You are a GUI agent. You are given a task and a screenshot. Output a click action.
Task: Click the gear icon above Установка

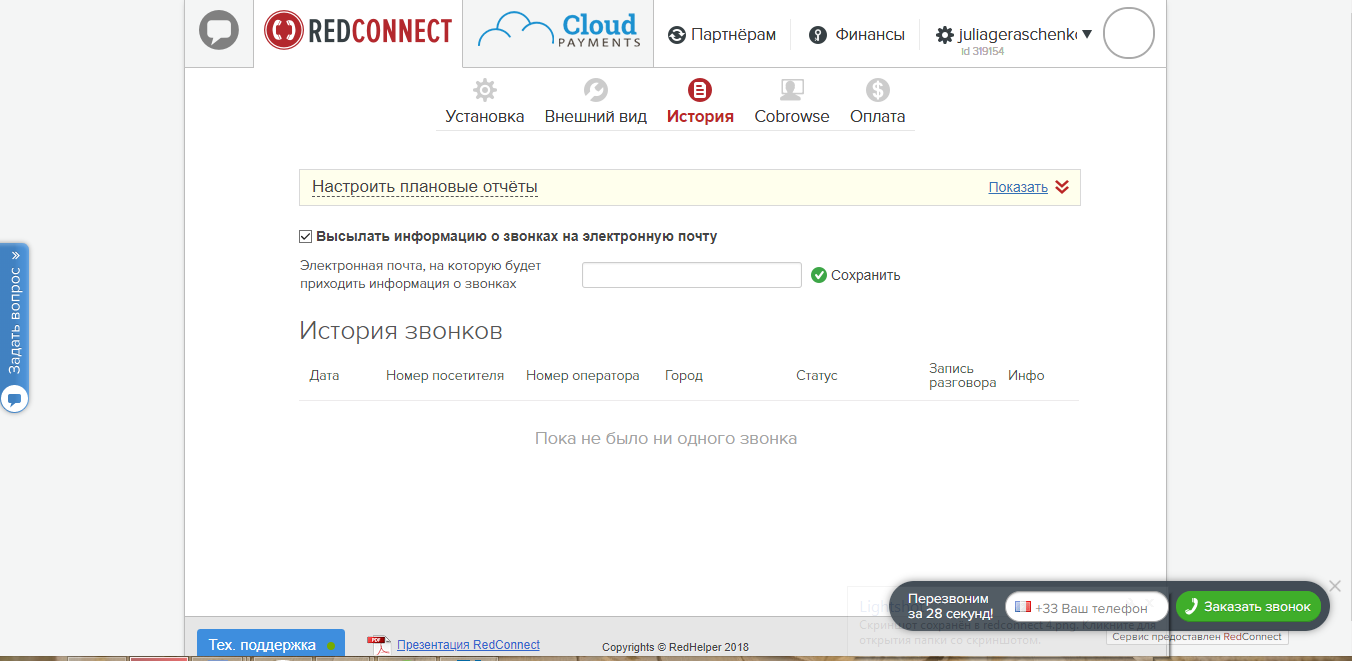pyautogui.click(x=484, y=89)
